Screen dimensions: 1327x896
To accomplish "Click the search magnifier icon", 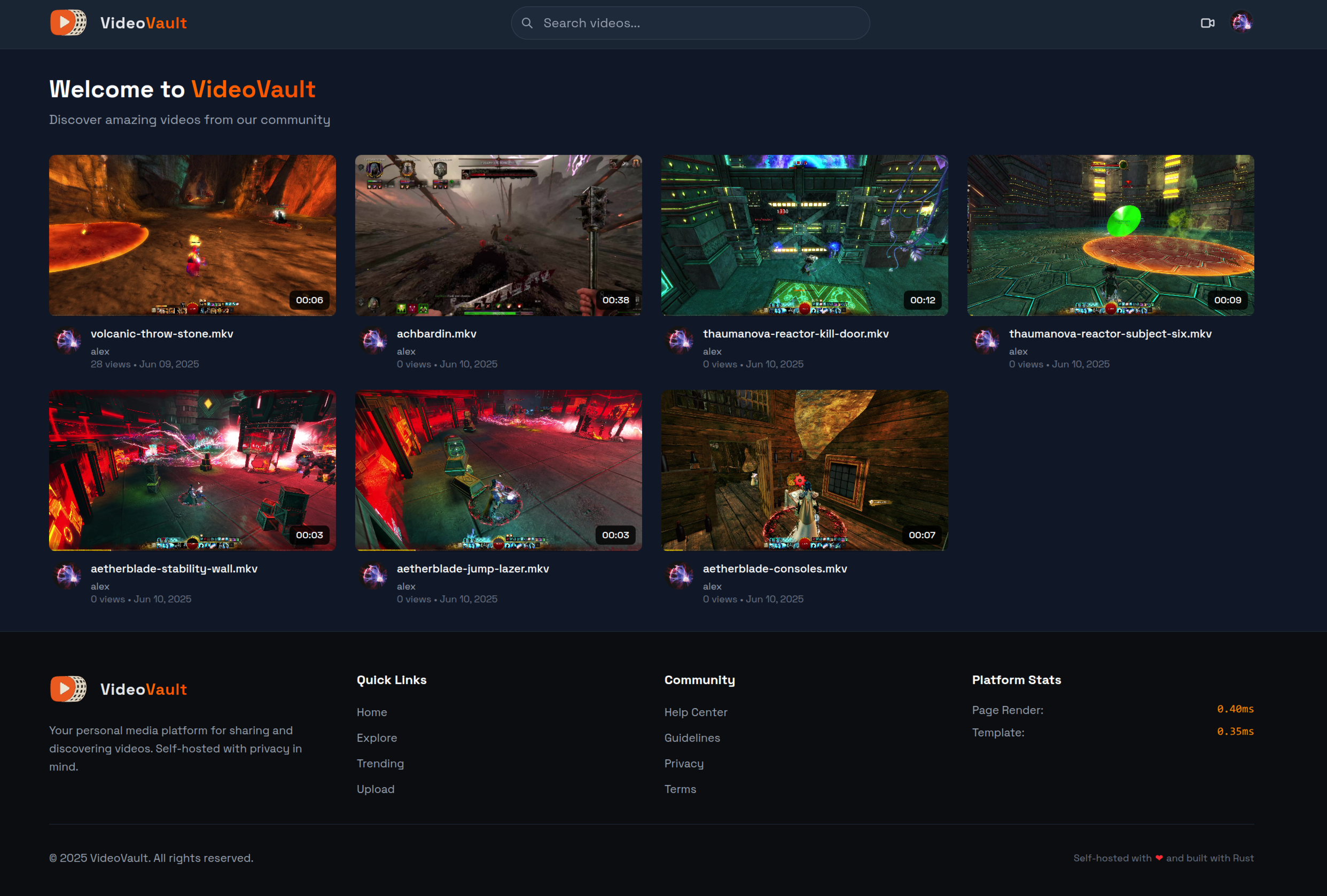I will click(527, 23).
